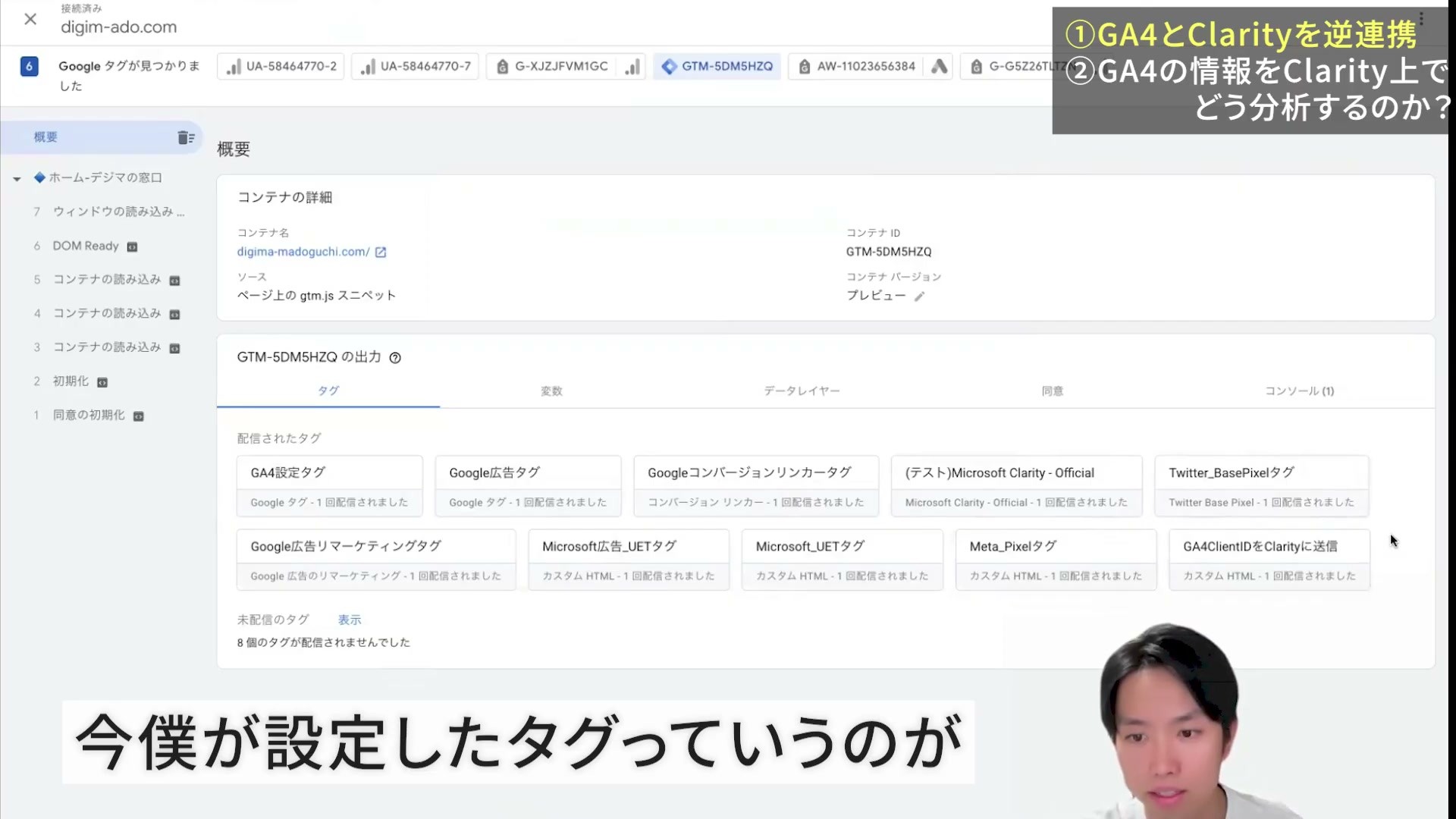Select event 6 DOM Ready
This screenshot has width=1456, height=819.
pos(86,246)
